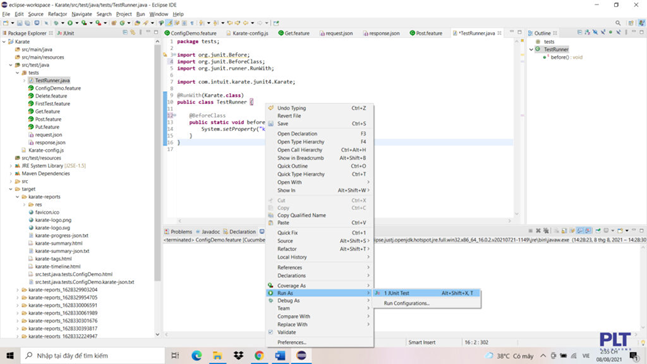Sort Outline members alphabetically
This screenshot has height=364, width=647.
588,33
